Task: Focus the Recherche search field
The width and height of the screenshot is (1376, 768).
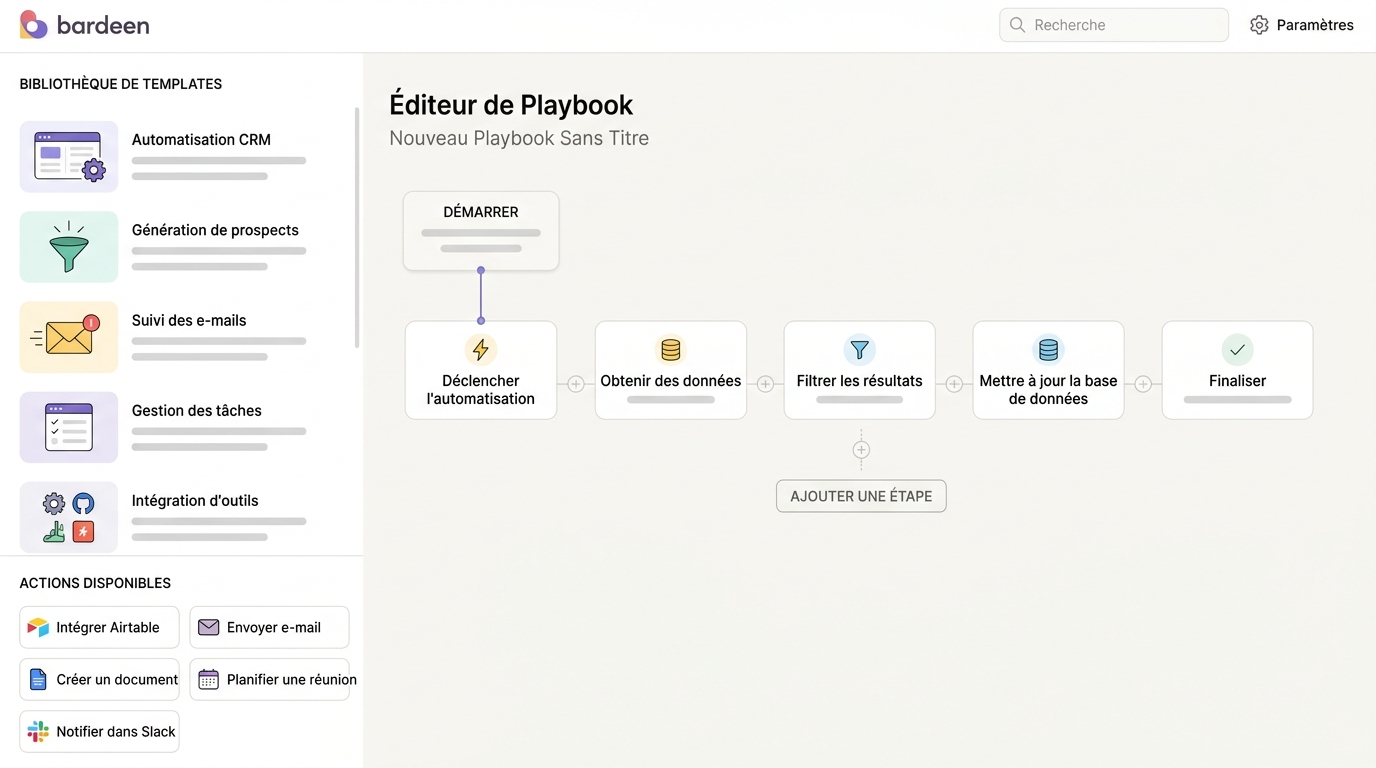Action: 1114,25
